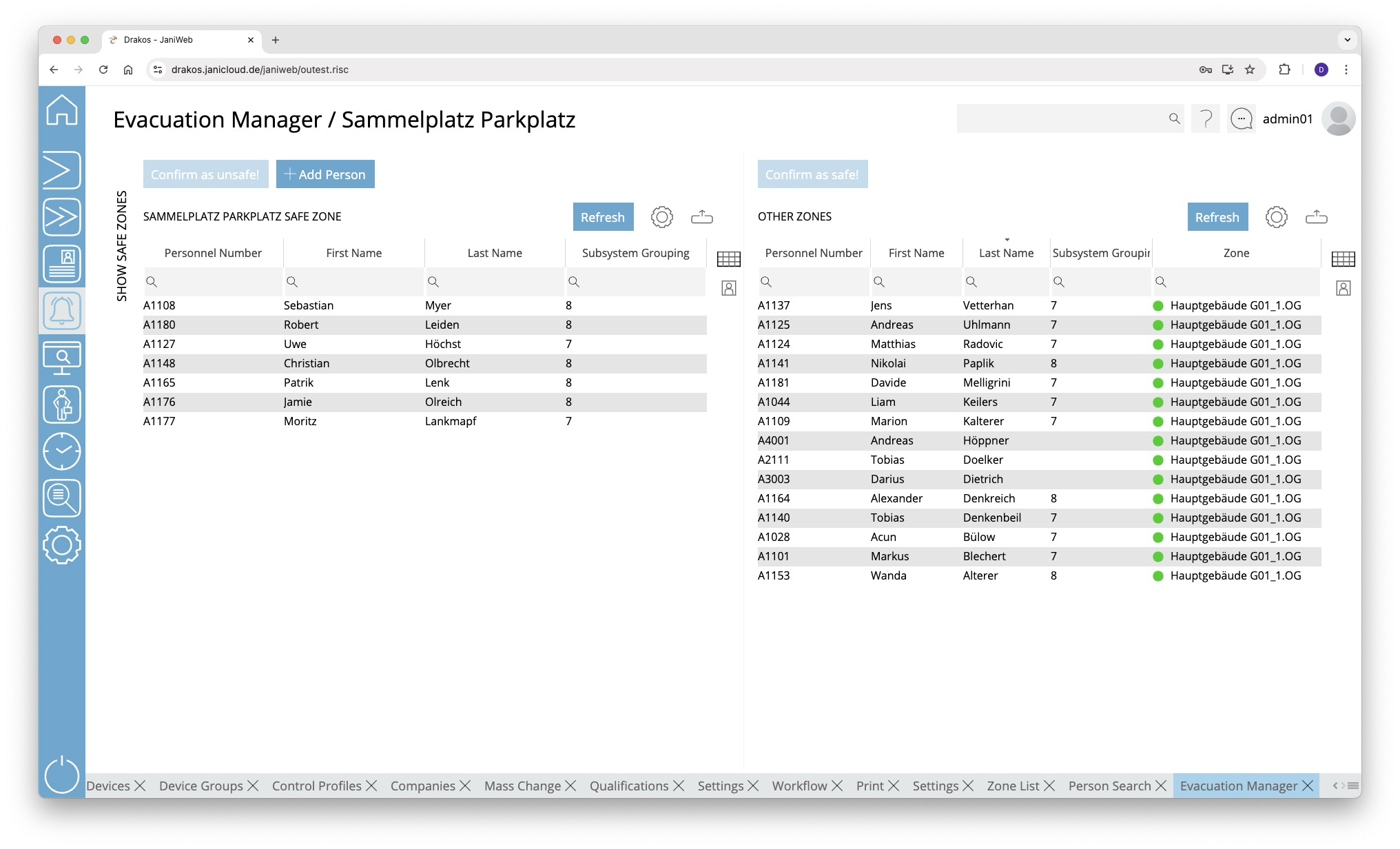Screen dimensions: 1400x849
Task: Click the help question mark icon
Action: [x=1206, y=119]
